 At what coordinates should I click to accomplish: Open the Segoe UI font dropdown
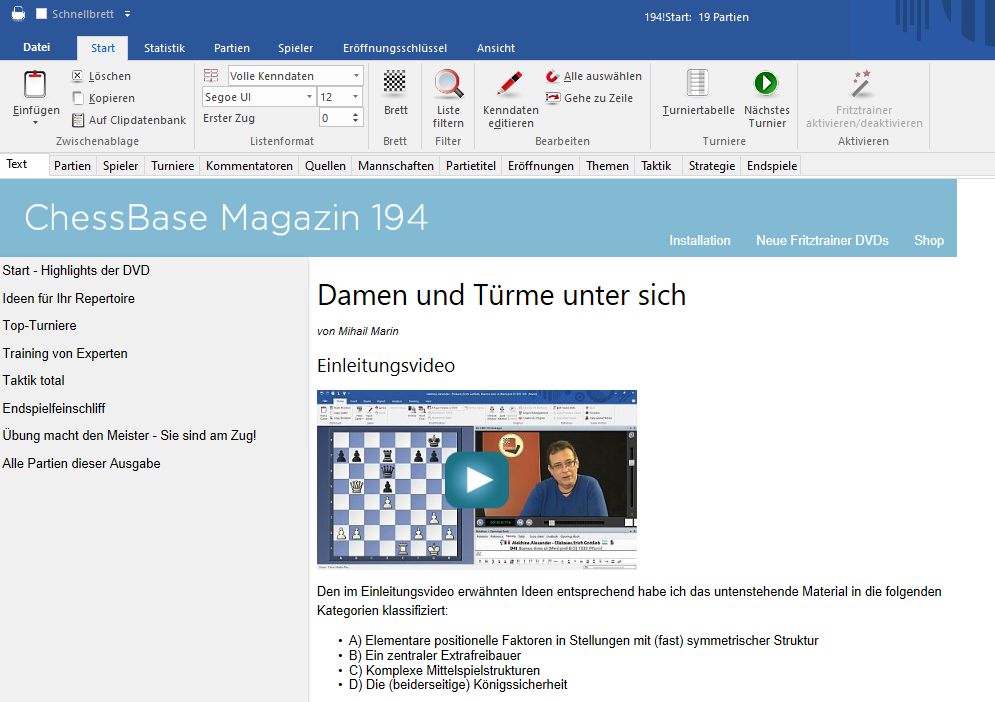309,97
